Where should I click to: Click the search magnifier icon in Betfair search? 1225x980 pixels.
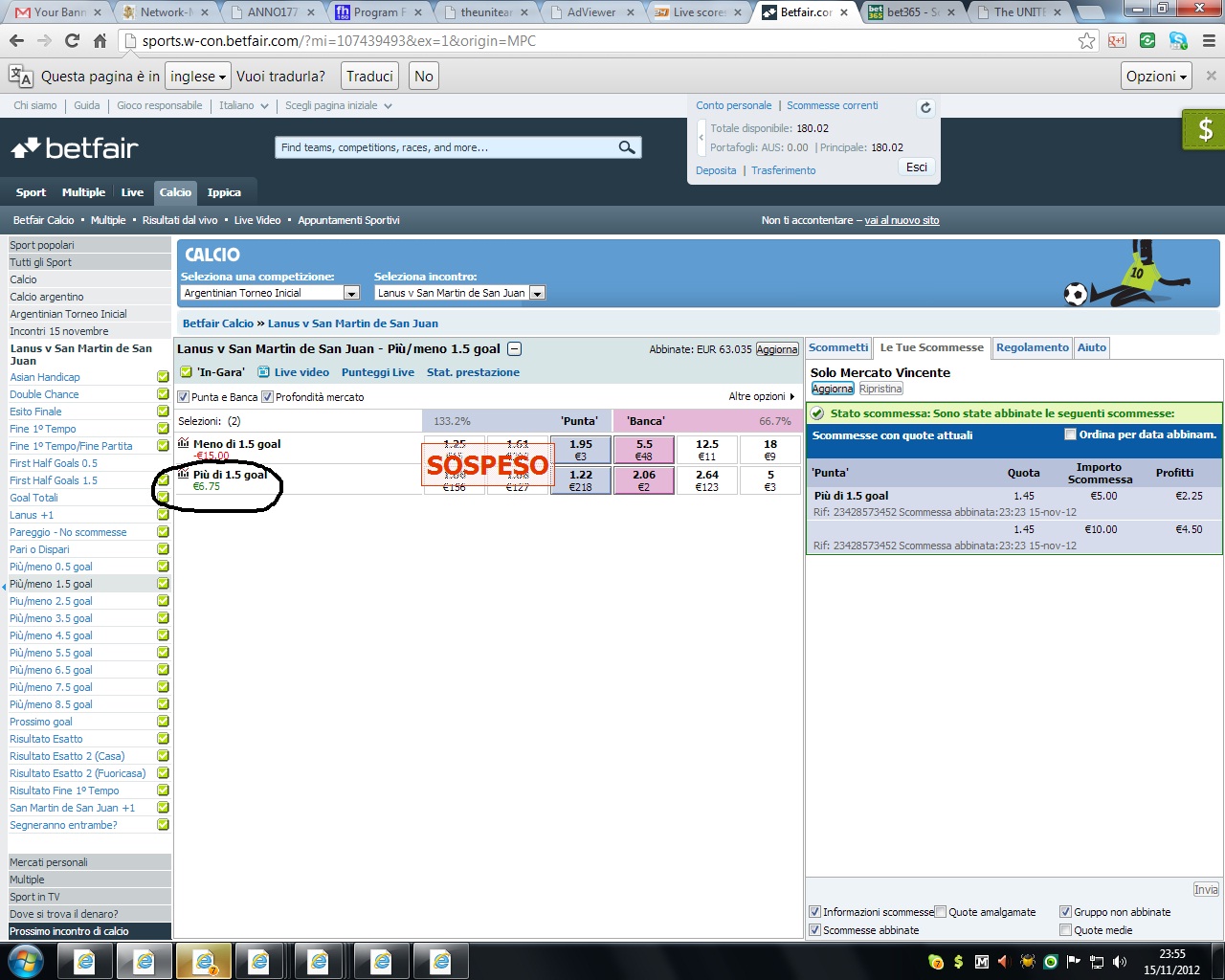(627, 147)
